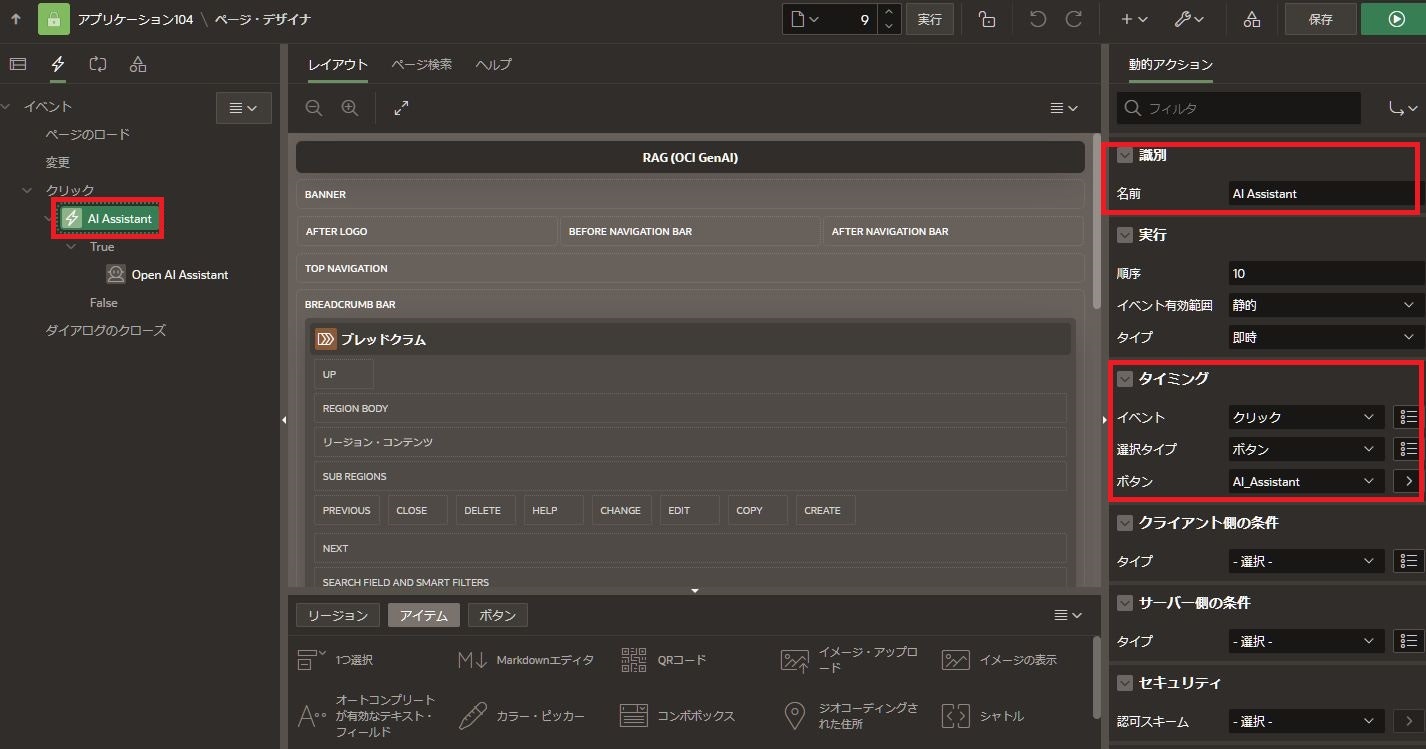1426x749 pixels.
Task: Collapse the 実行 section
Action: coord(1125,235)
